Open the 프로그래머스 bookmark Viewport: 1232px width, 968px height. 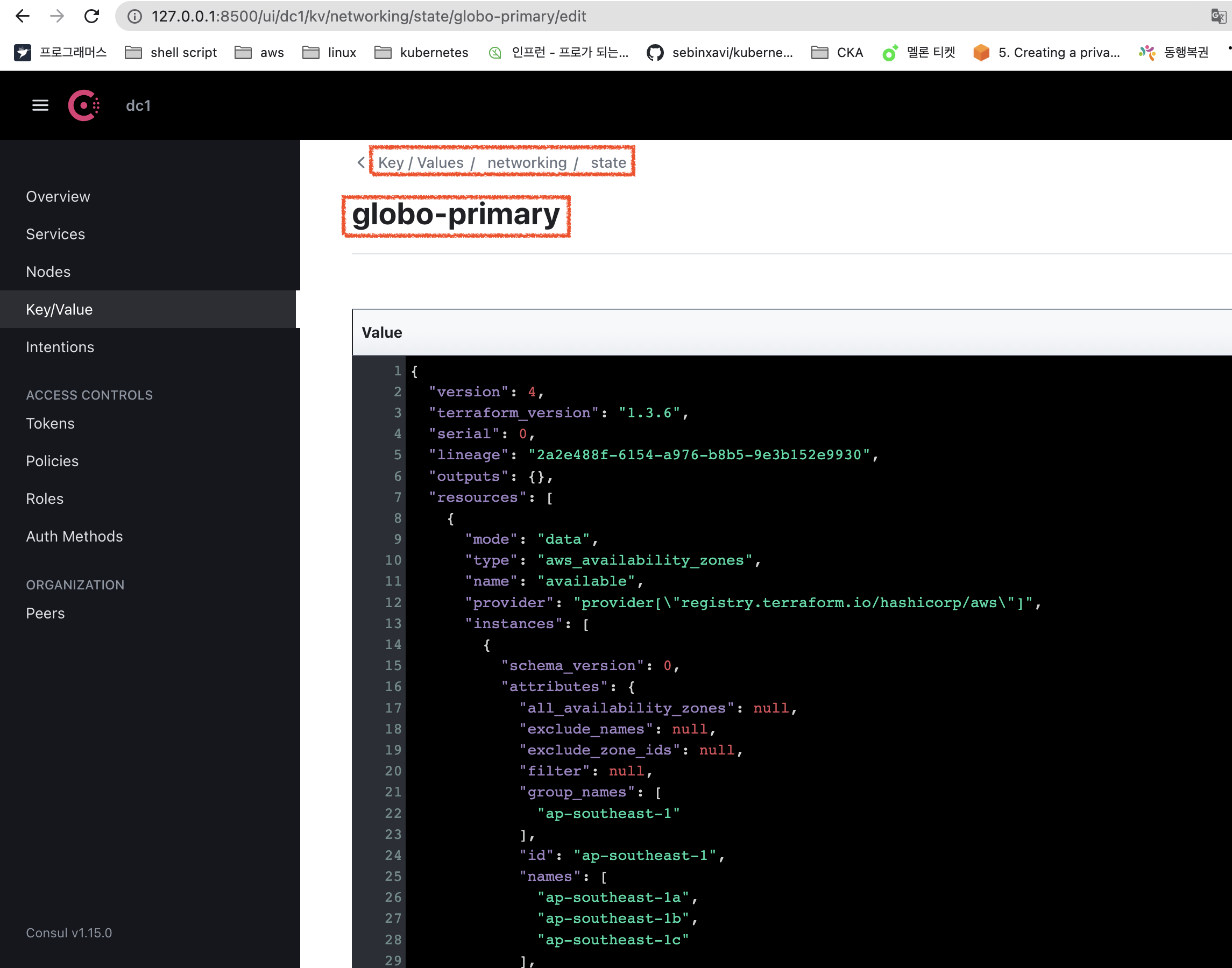(60, 53)
